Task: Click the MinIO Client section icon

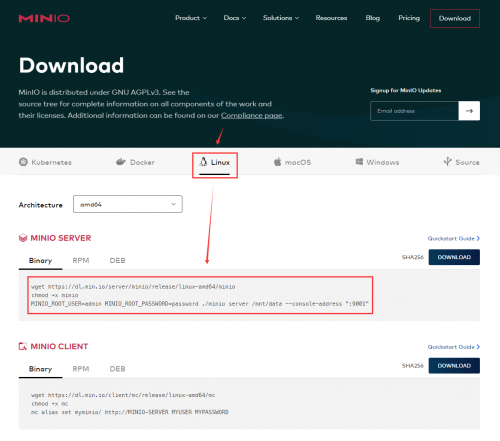Action: (23, 346)
